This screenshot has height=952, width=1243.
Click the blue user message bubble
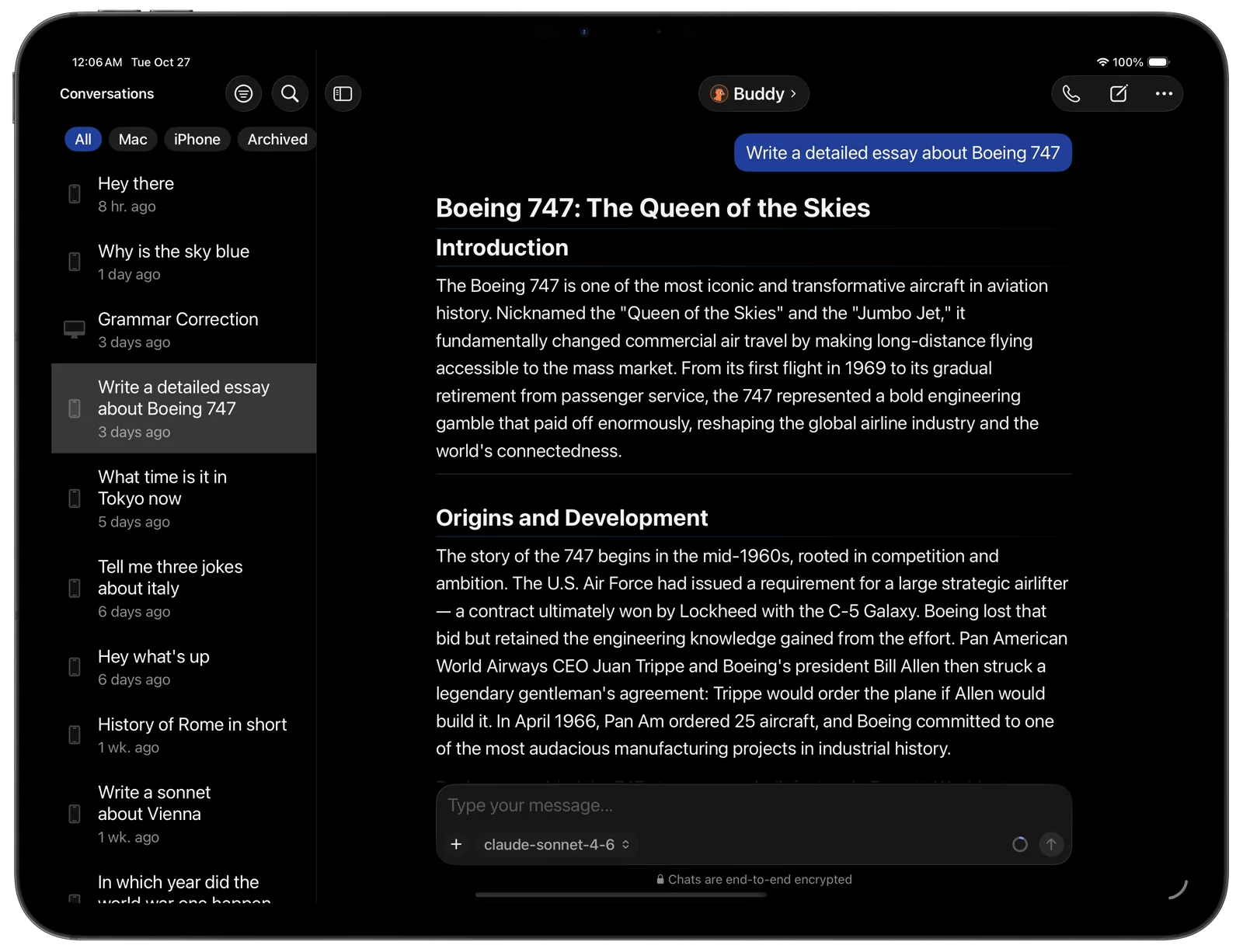[x=903, y=153]
